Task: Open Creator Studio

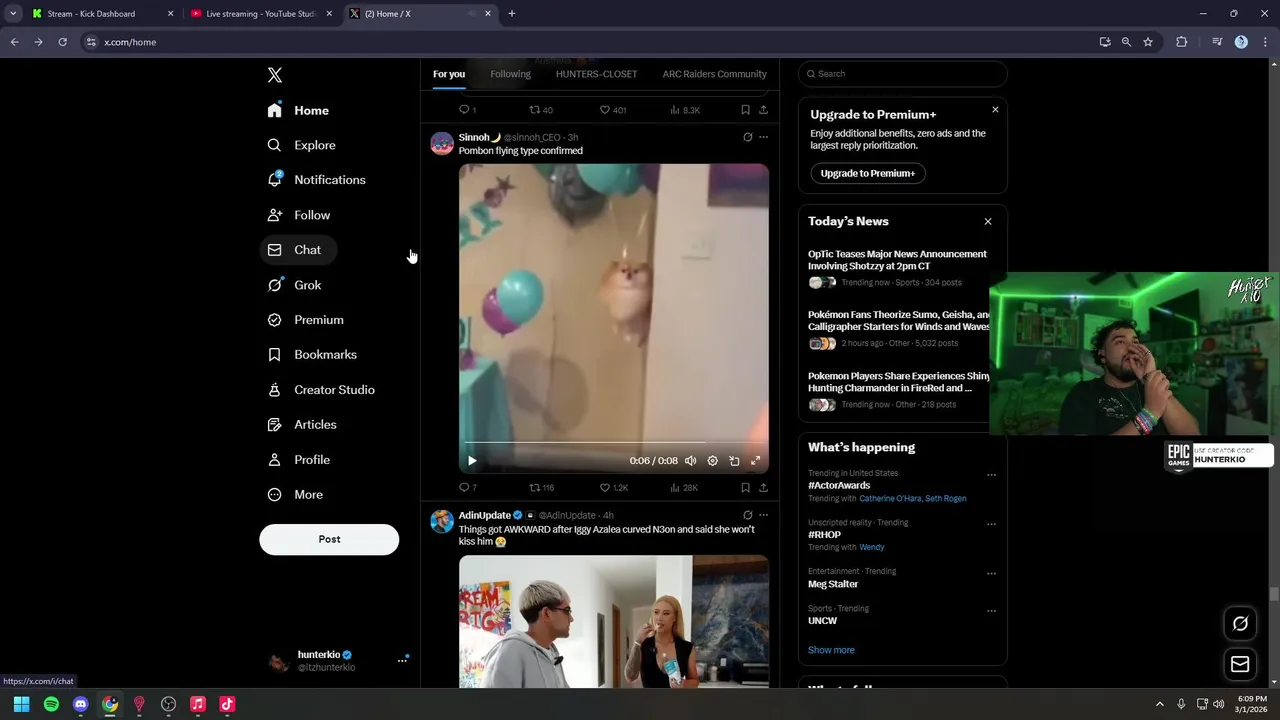Action: pyautogui.click(x=322, y=390)
